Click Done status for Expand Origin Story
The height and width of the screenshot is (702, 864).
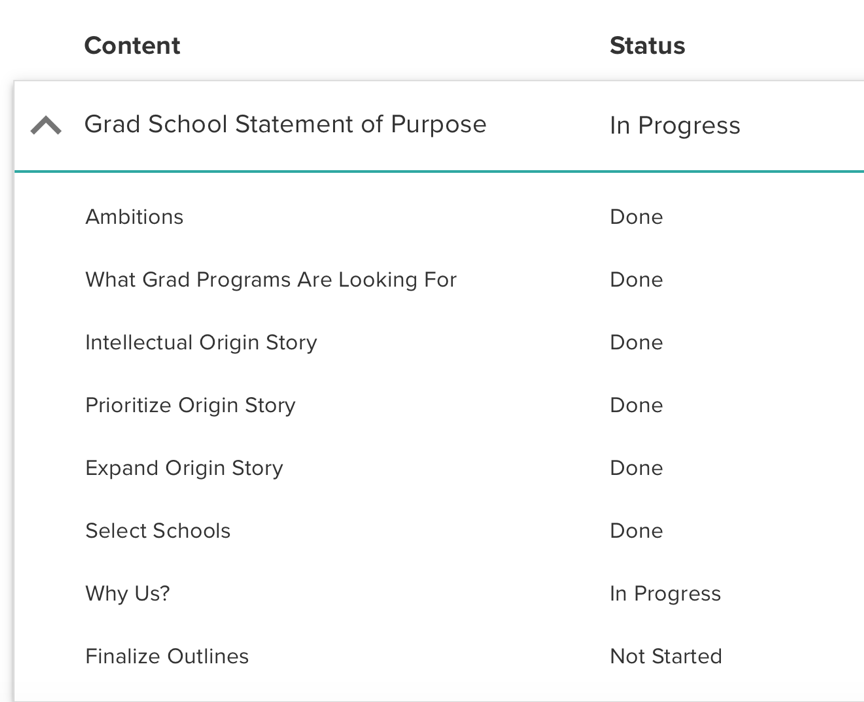click(x=636, y=468)
